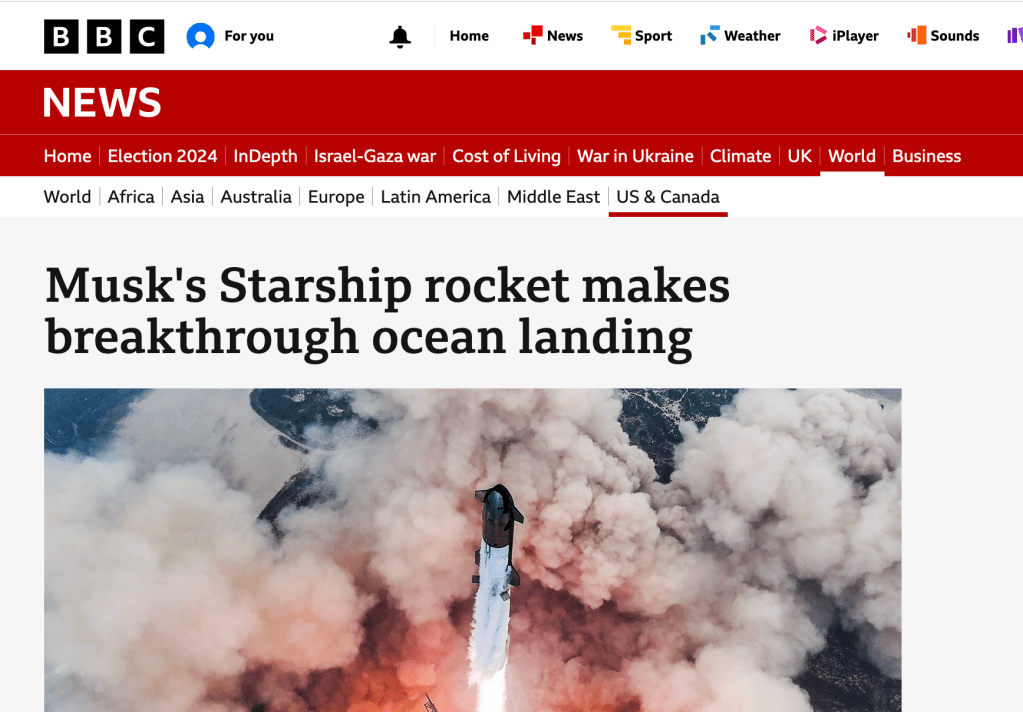The image size is (1023, 712).
Task: Click the BBC logo
Action: [x=104, y=37]
